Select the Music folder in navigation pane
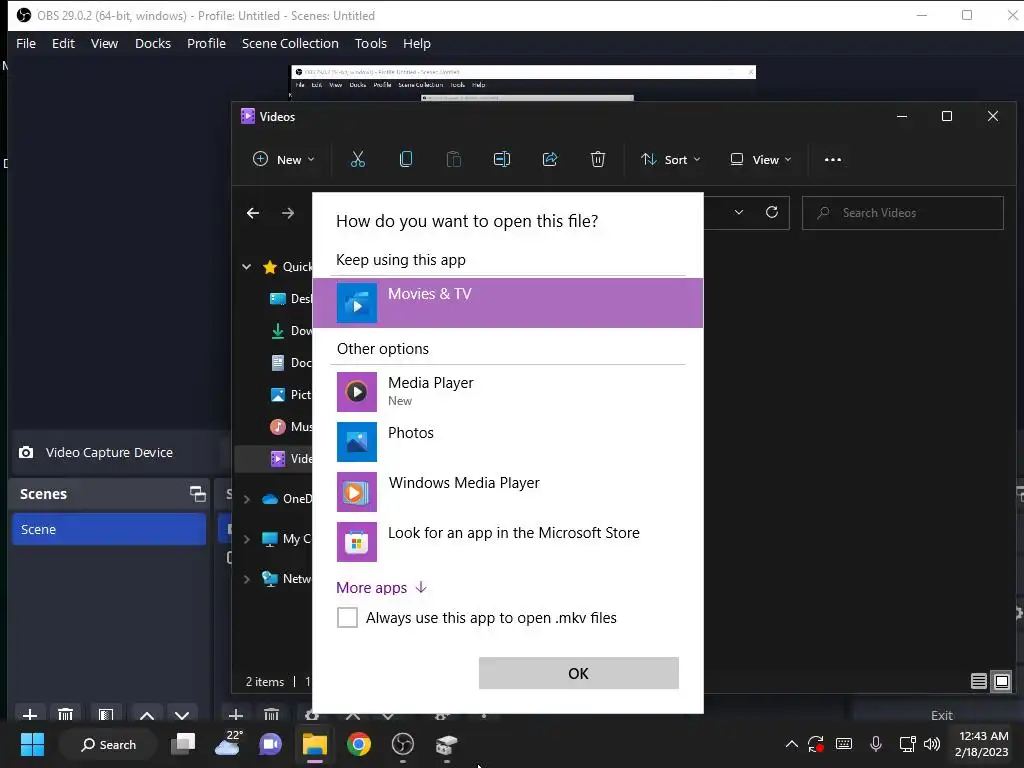The width and height of the screenshot is (1024, 768). point(291,426)
